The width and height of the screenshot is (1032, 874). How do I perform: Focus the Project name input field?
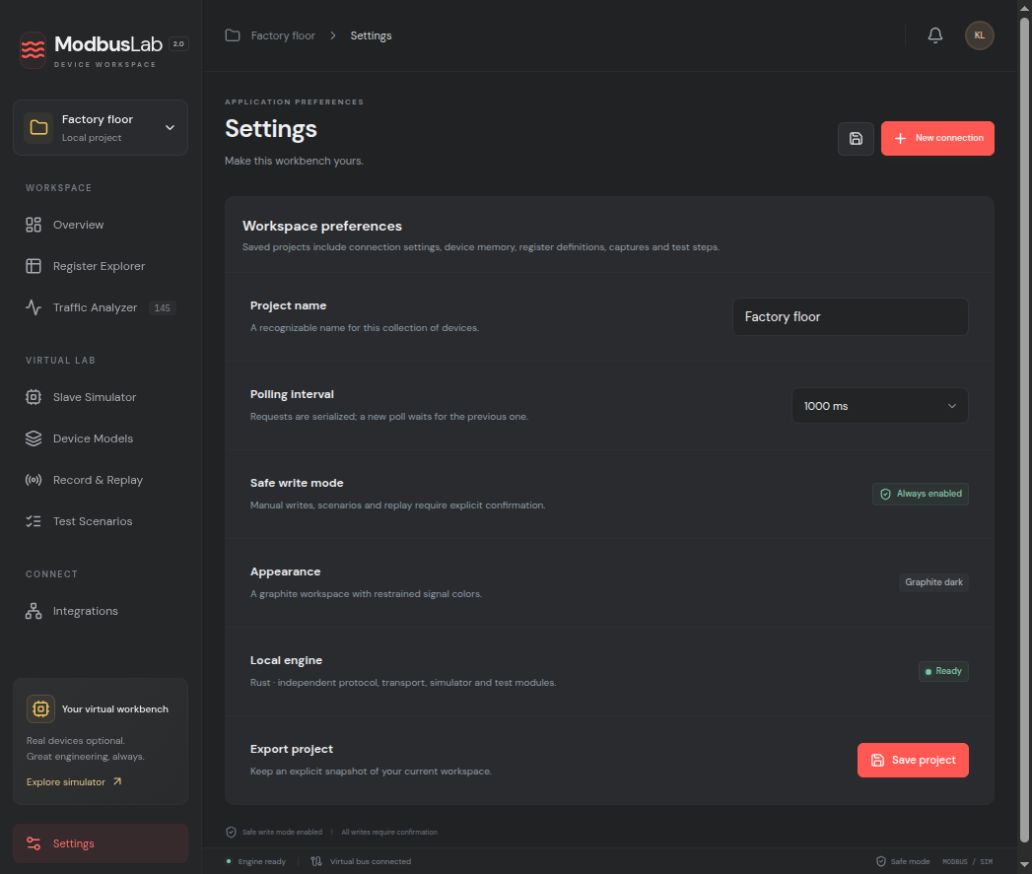pos(850,317)
